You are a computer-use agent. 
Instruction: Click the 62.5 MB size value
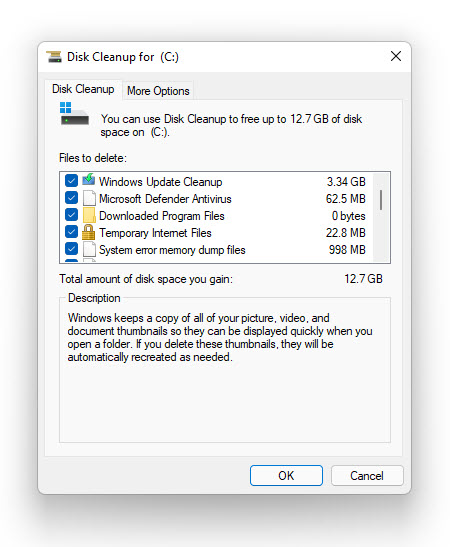[x=346, y=199]
